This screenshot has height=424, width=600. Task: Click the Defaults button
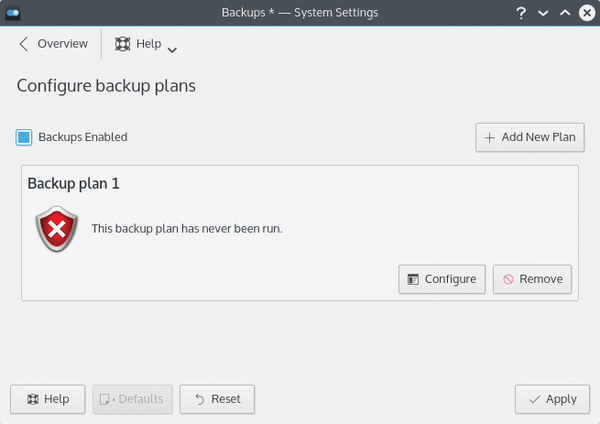132,400
